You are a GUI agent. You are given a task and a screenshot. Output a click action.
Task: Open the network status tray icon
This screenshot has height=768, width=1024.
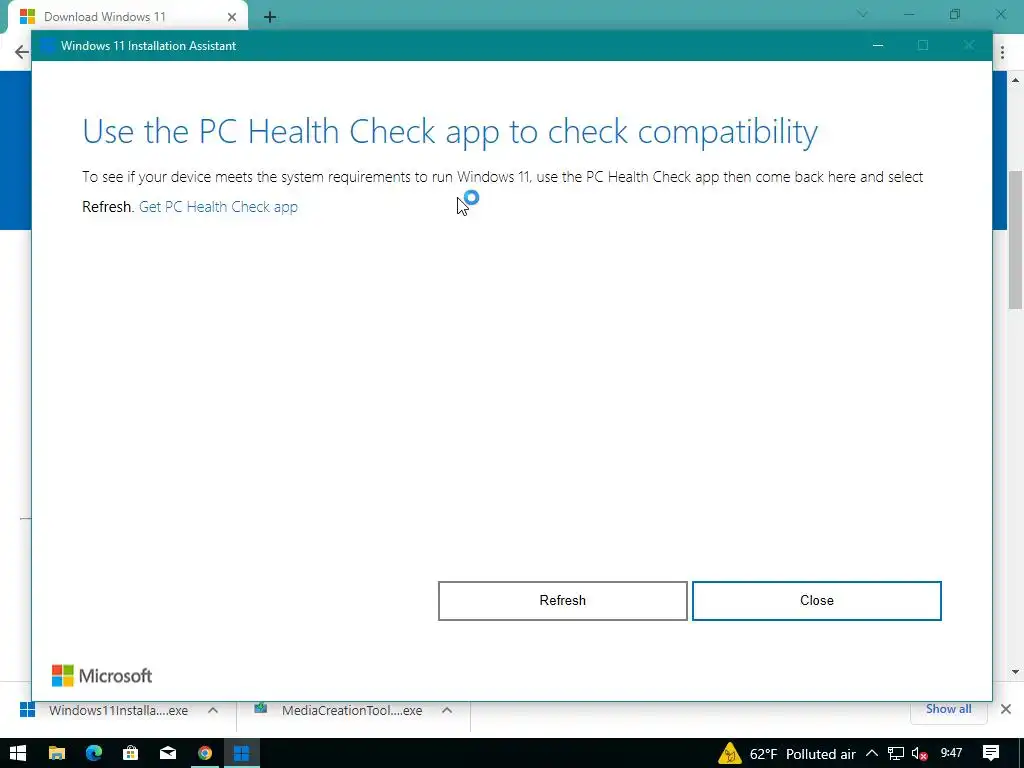click(x=896, y=754)
